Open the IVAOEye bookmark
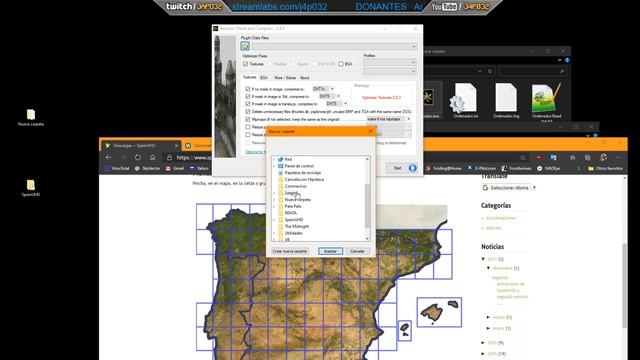Image resolution: width=640 pixels, height=360 pixels. tap(548, 168)
